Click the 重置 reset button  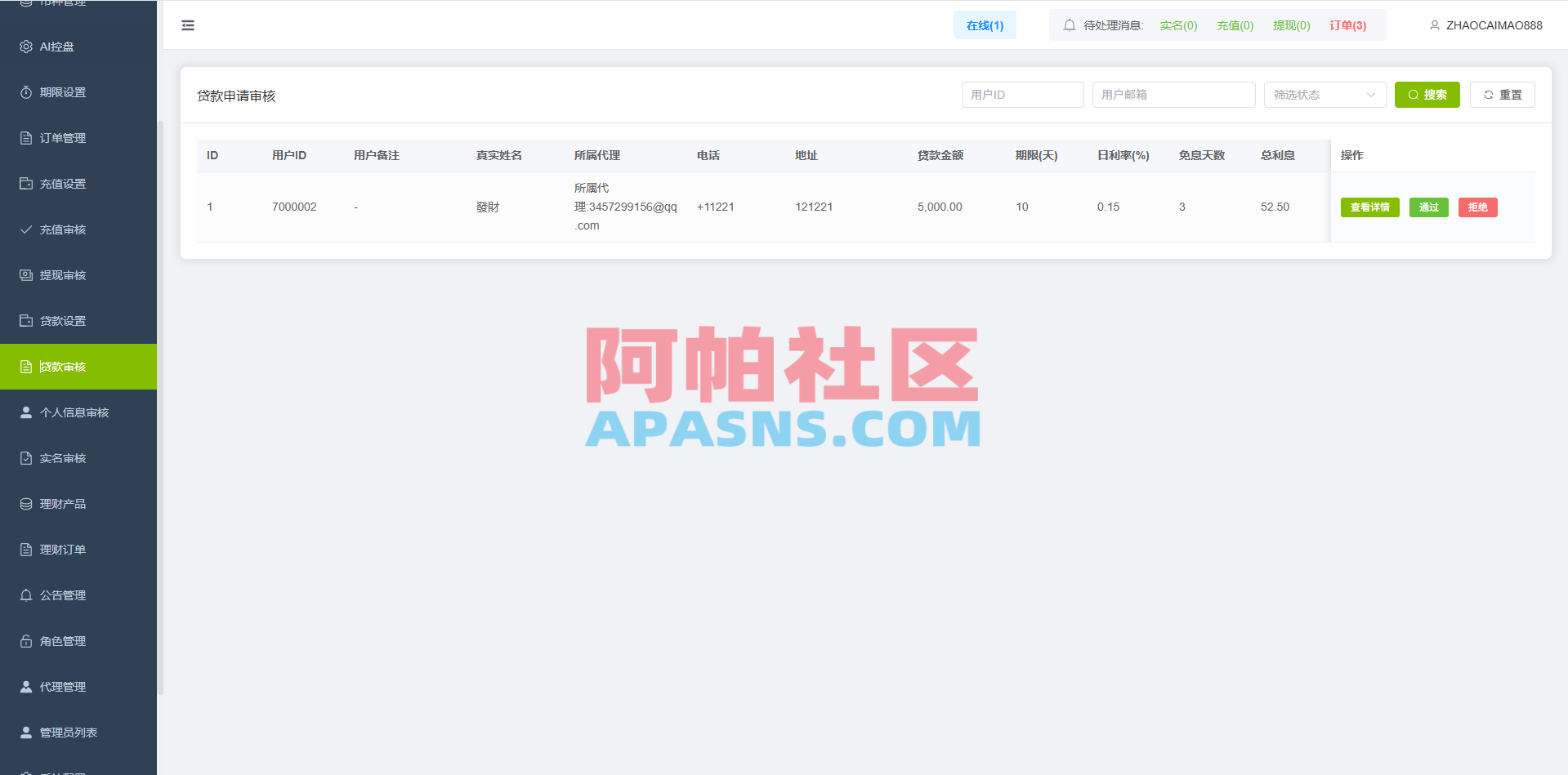1502,95
